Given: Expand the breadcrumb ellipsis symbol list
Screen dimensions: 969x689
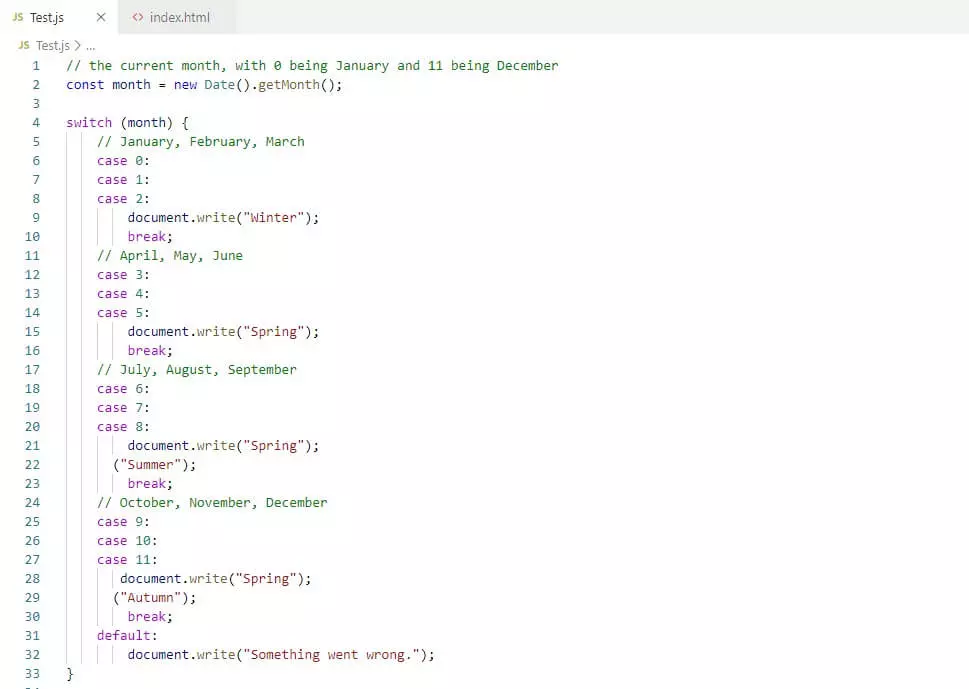Looking at the screenshot, I should pos(90,45).
